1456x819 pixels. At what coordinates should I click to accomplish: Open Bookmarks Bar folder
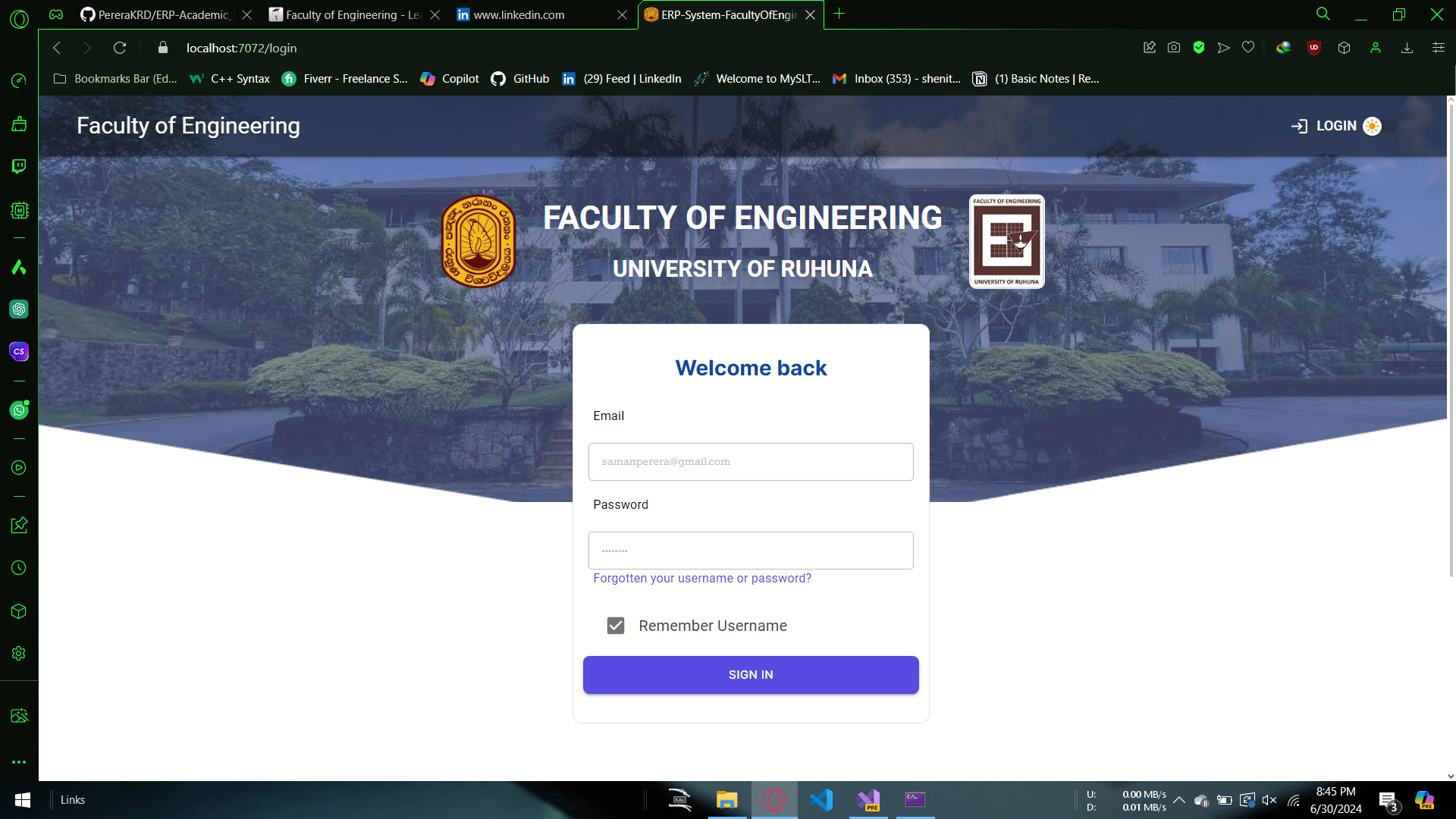tap(115, 79)
